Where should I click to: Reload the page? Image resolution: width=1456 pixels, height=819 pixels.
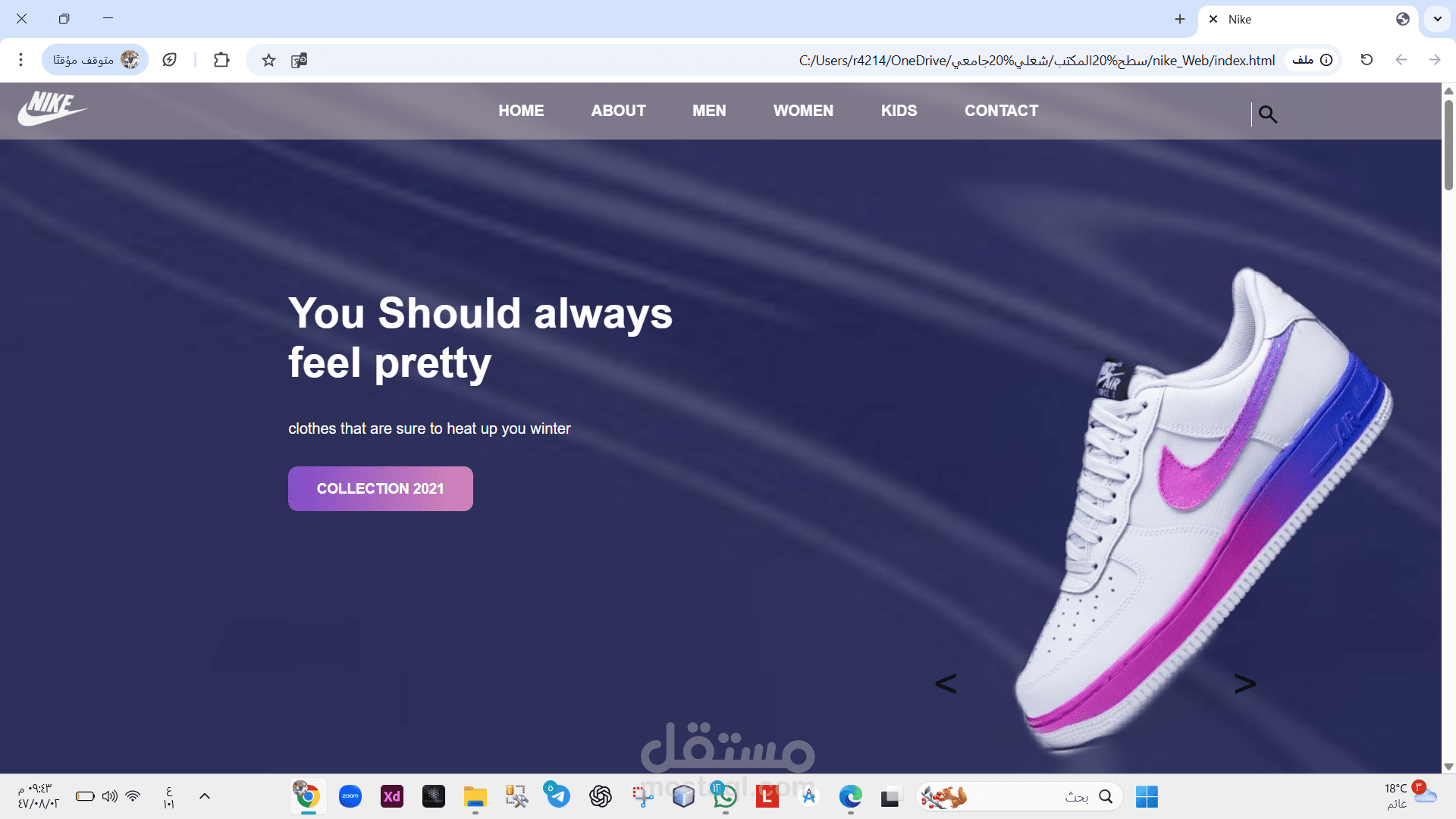[1367, 60]
